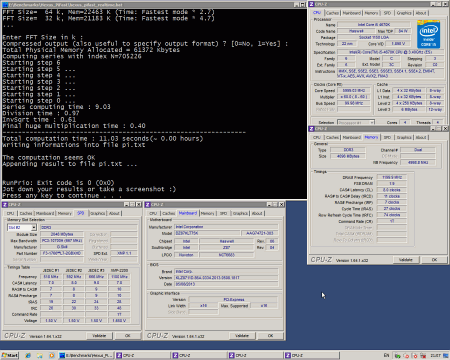This screenshot has width=450, height=360.
Task: Click the Module Size value in SPD window
Action: coord(62,234)
